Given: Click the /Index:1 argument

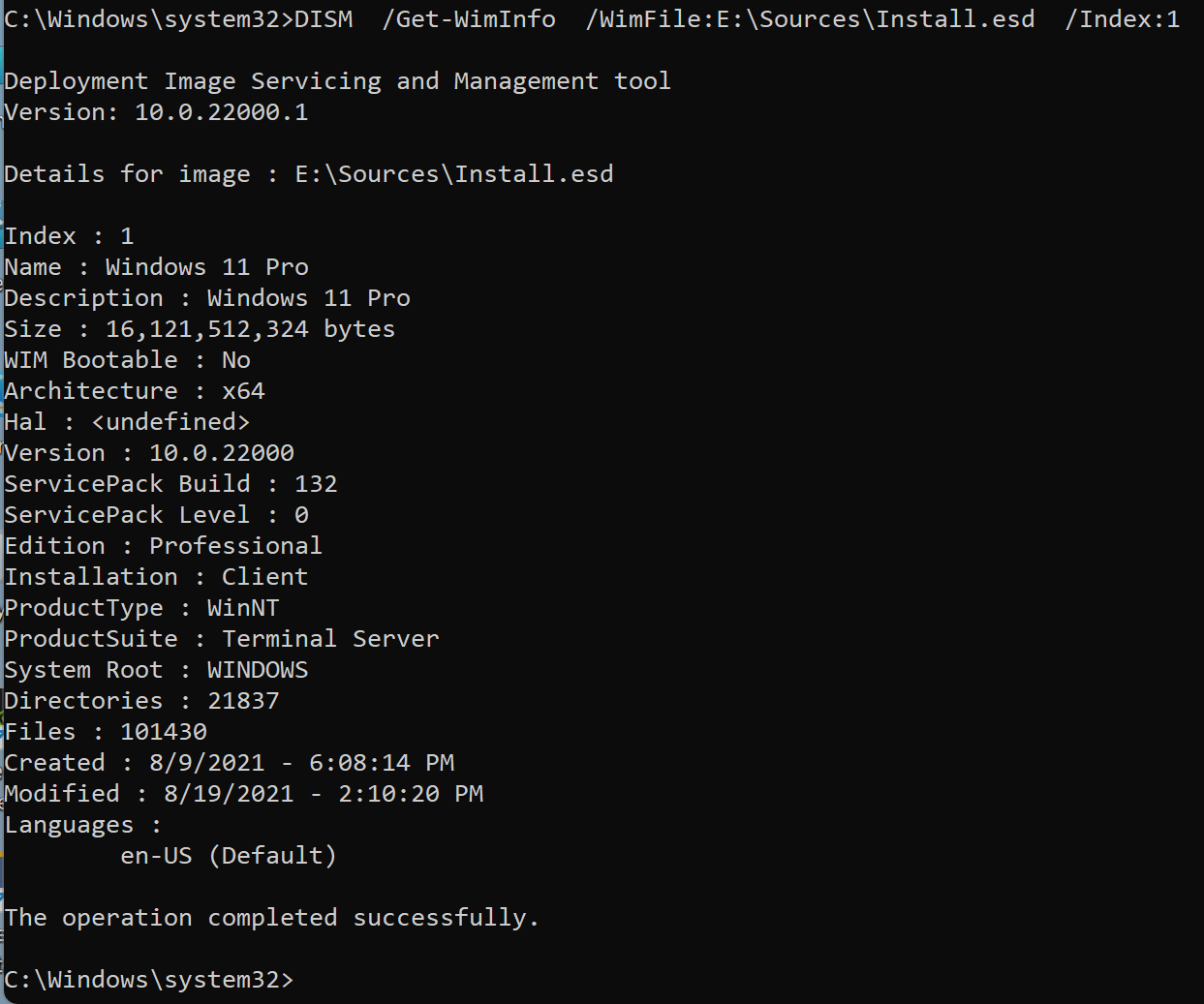Looking at the screenshot, I should [x=1122, y=18].
